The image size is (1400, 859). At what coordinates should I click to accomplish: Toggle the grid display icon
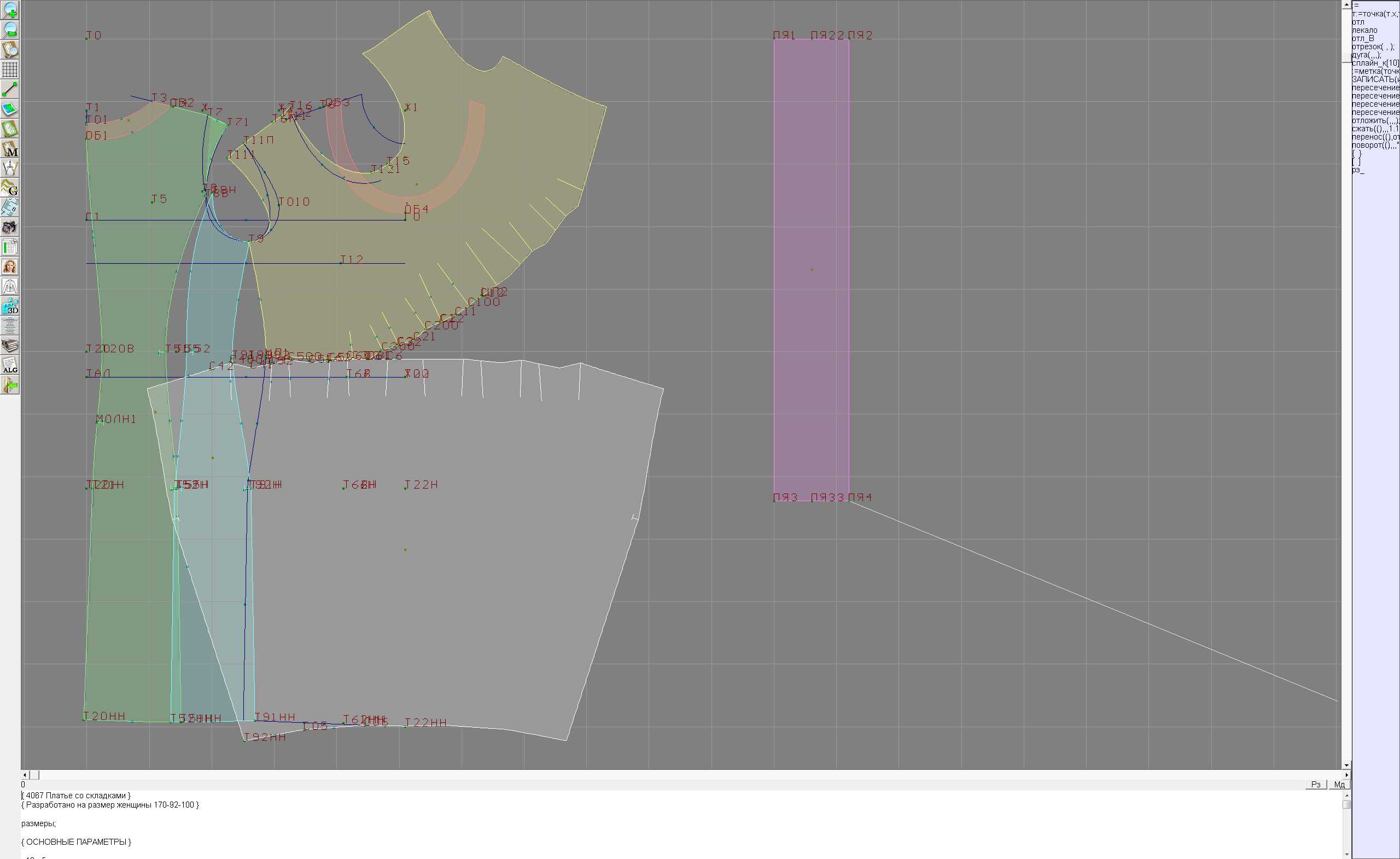click(10, 70)
